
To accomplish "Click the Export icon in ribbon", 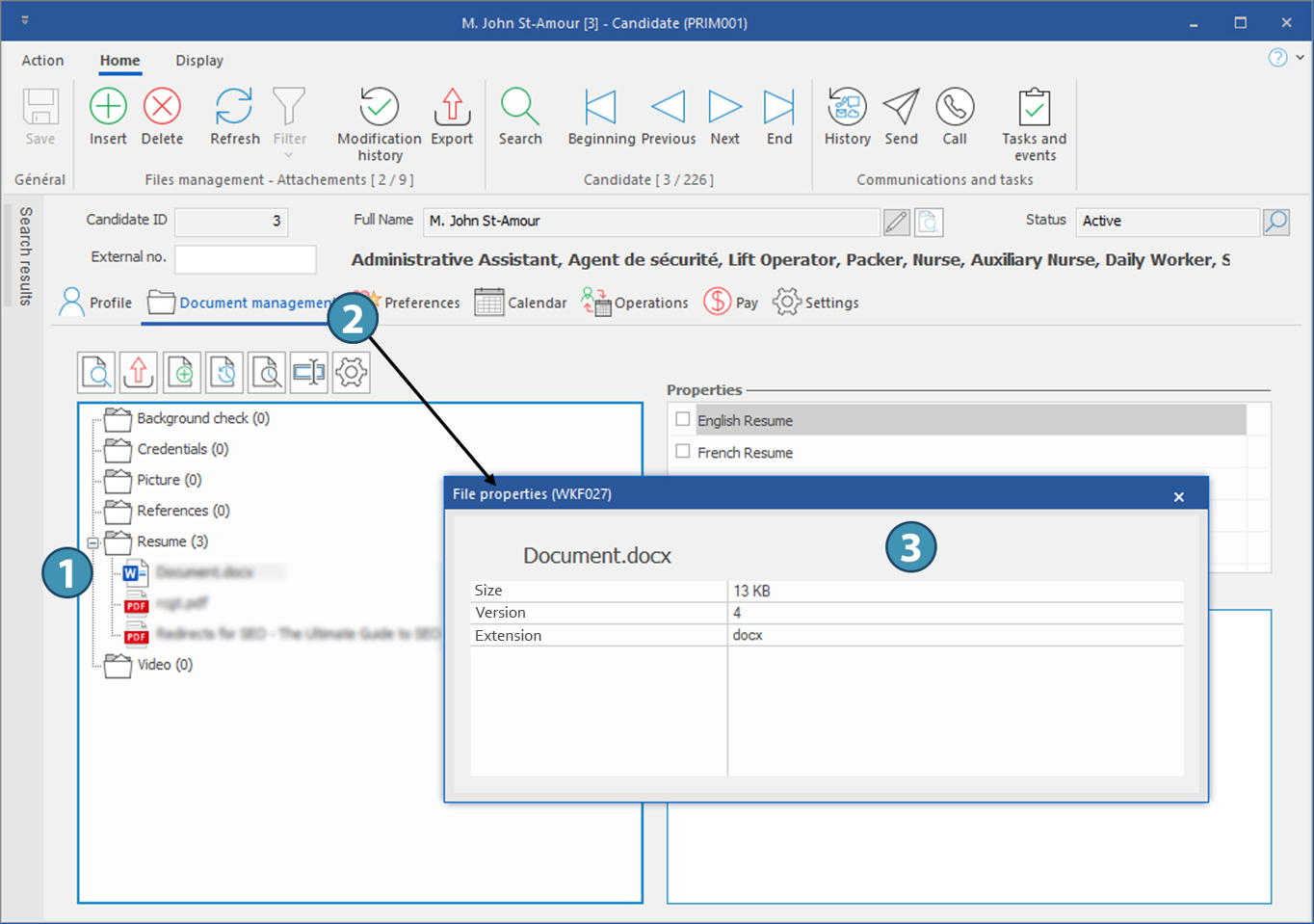I will coord(452,107).
